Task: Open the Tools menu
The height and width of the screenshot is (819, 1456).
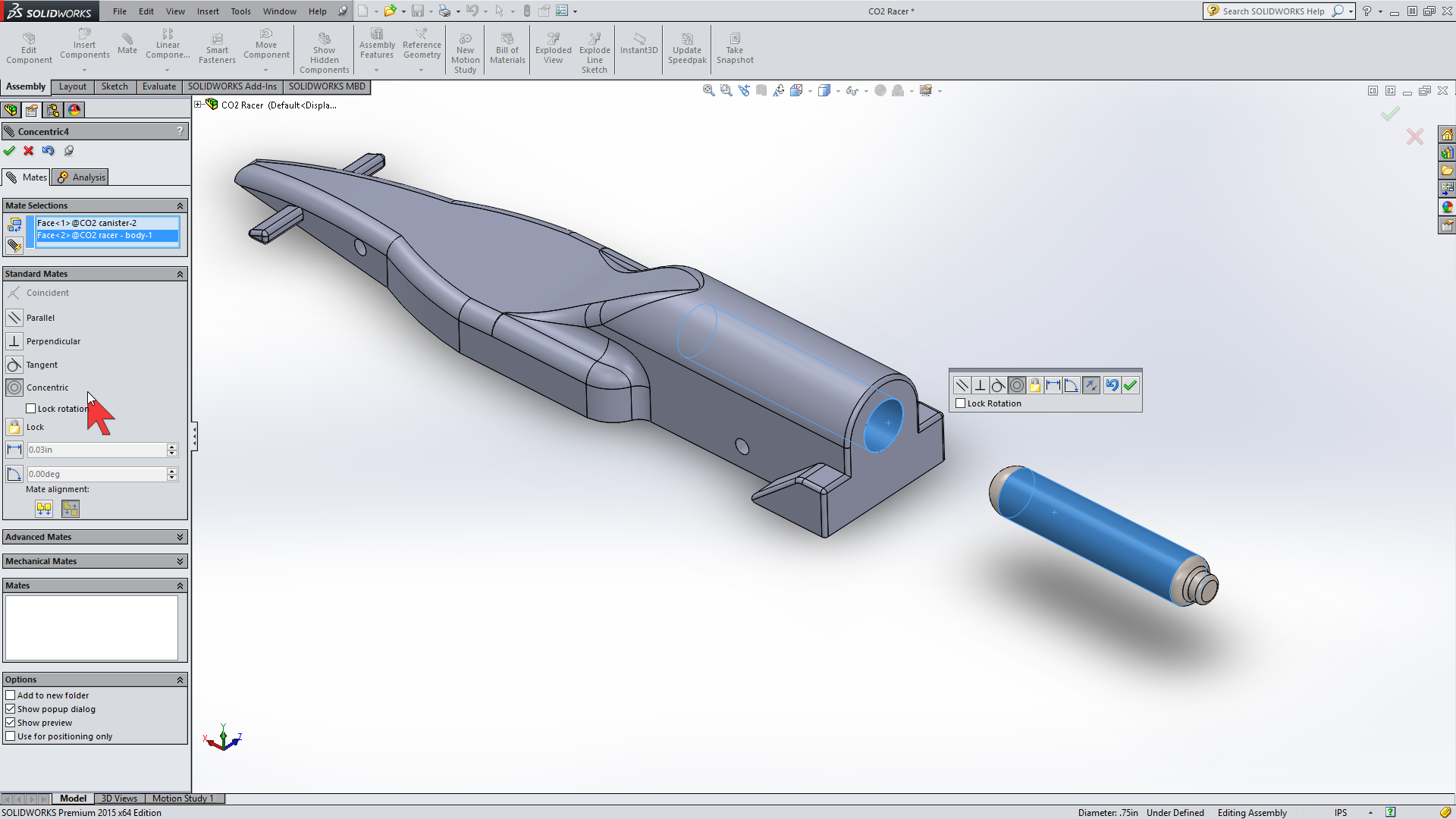Action: point(240,11)
